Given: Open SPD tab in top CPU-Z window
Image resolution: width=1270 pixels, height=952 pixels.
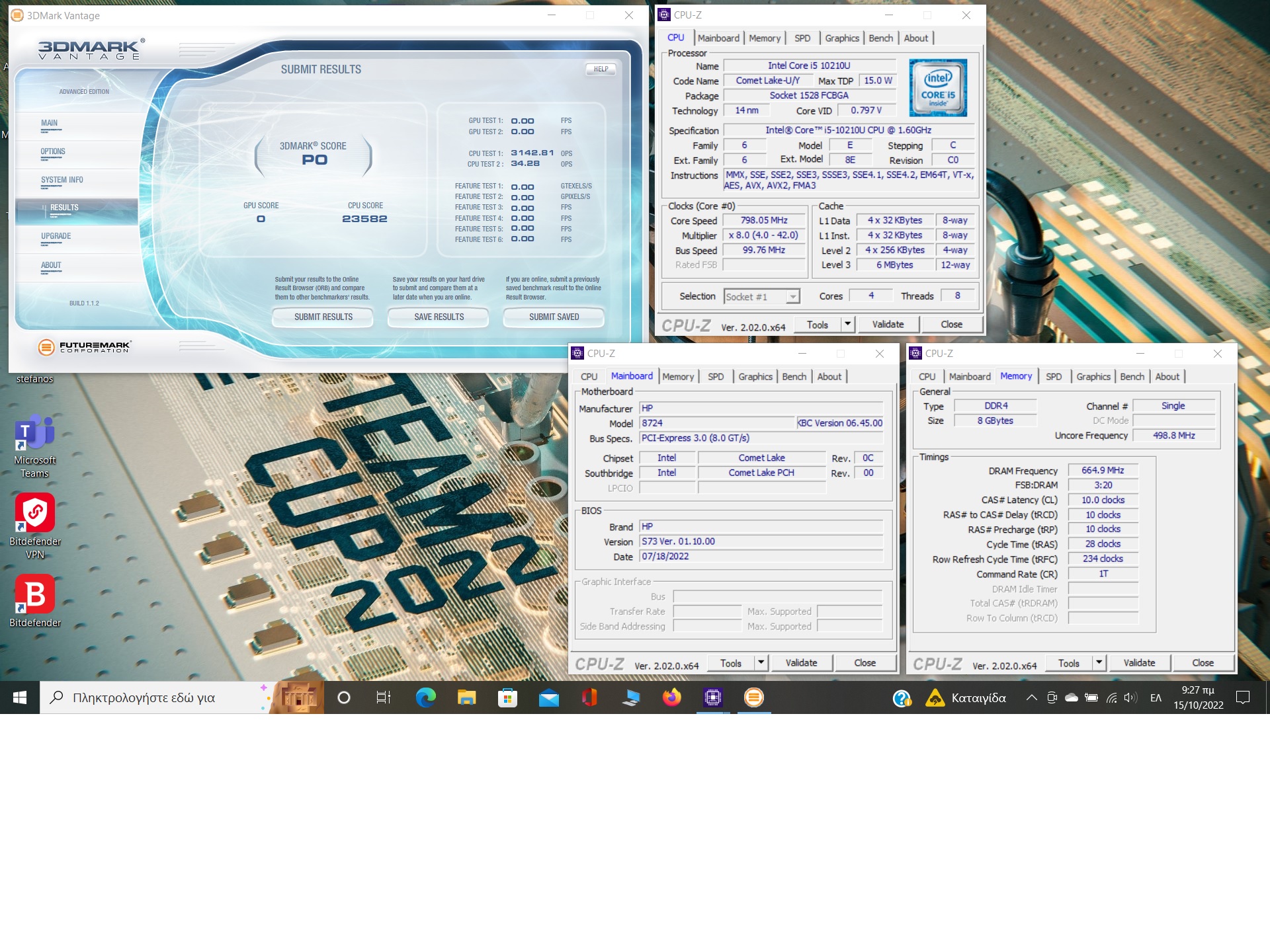Looking at the screenshot, I should pyautogui.click(x=802, y=38).
